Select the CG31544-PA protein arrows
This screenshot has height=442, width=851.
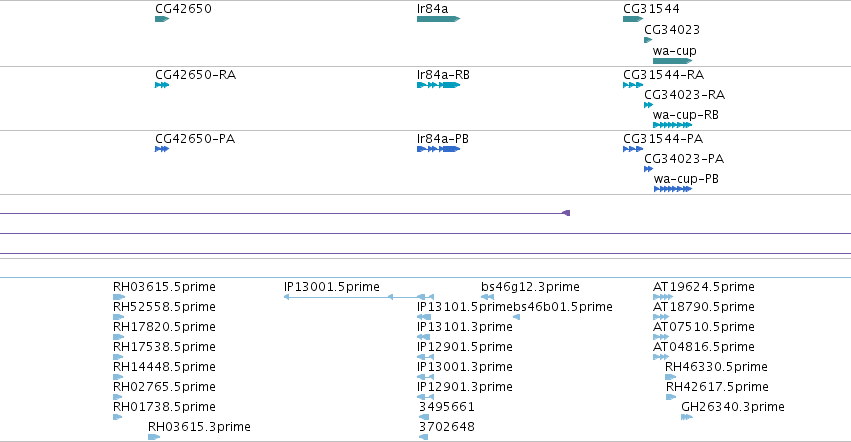[633, 149]
